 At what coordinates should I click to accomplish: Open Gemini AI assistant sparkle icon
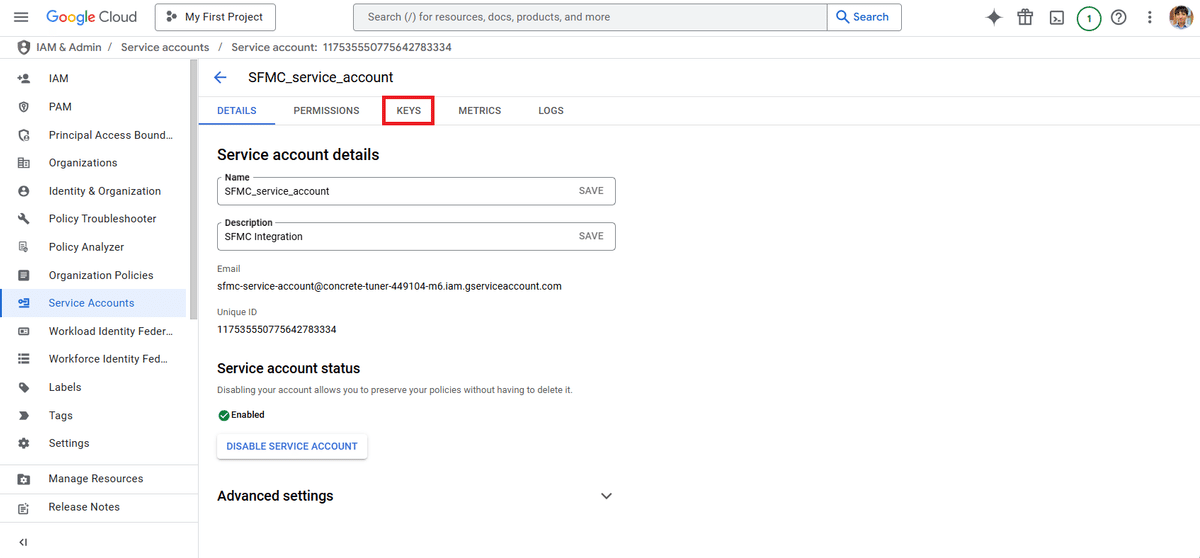pyautogui.click(x=993, y=17)
